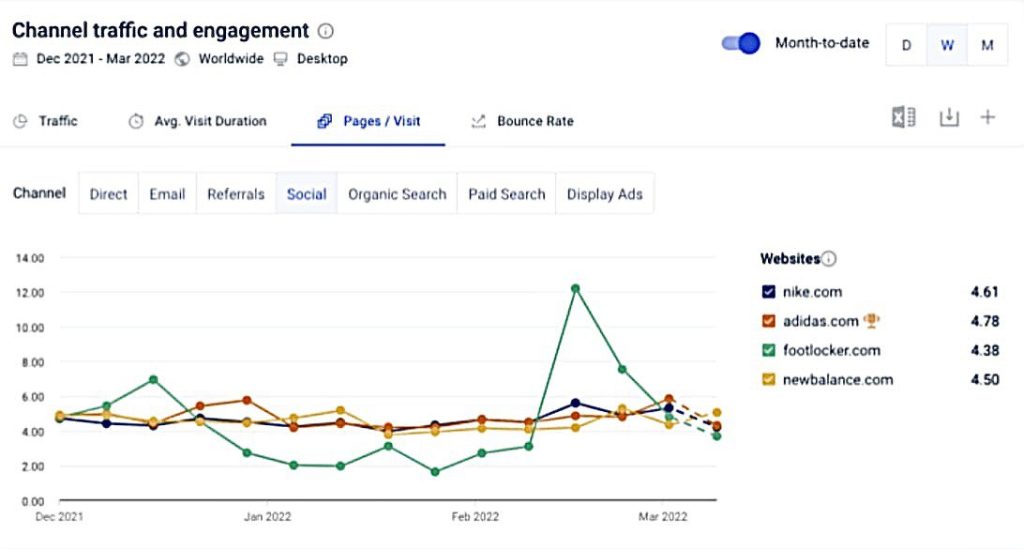
Task: Toggle the newbalance.com legend checkbox
Action: (x=768, y=379)
